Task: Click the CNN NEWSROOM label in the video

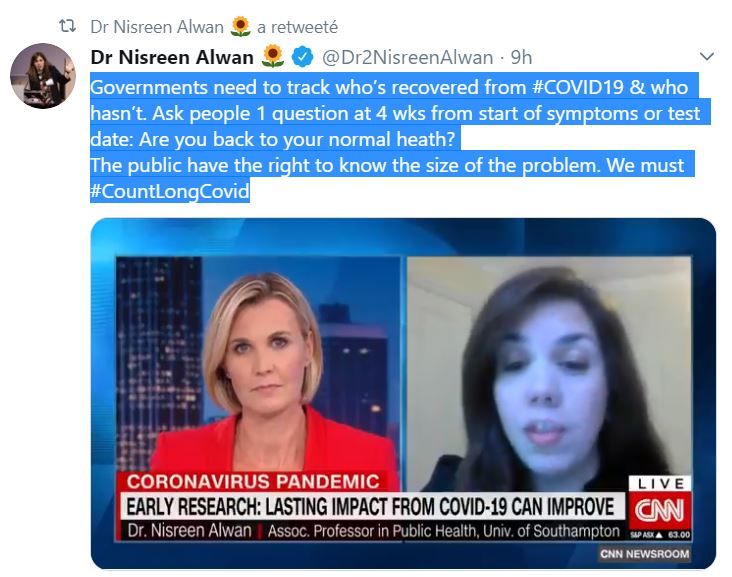Action: (645, 554)
